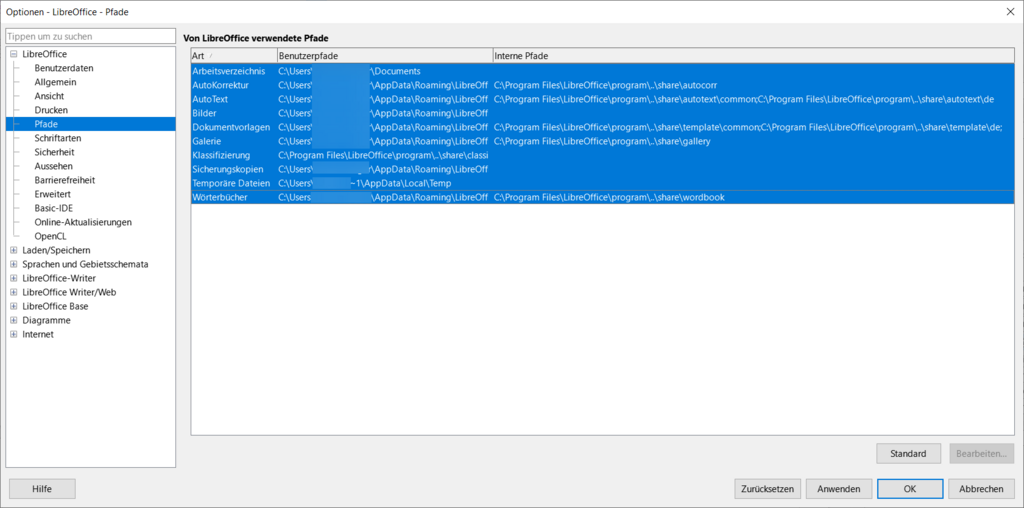This screenshot has width=1024, height=508.
Task: Click the Zurücksetzen button
Action: coord(767,488)
